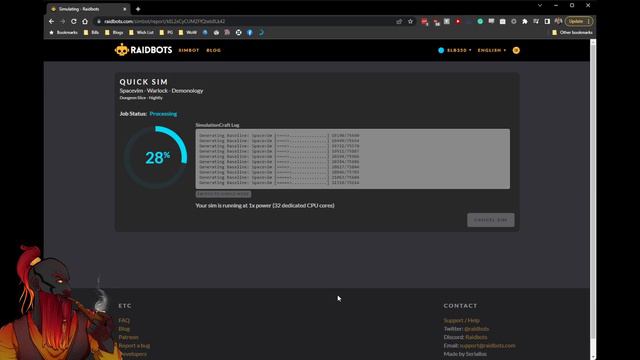
Task: Open the Wish List bookmark folder
Action: point(141,32)
